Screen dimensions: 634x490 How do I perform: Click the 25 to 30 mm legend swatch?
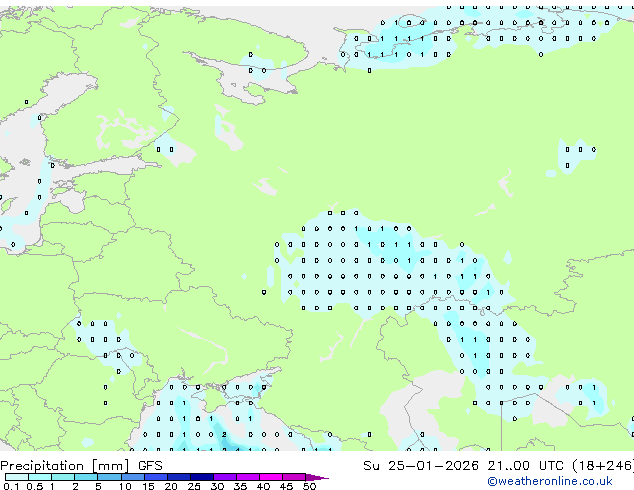202,477
